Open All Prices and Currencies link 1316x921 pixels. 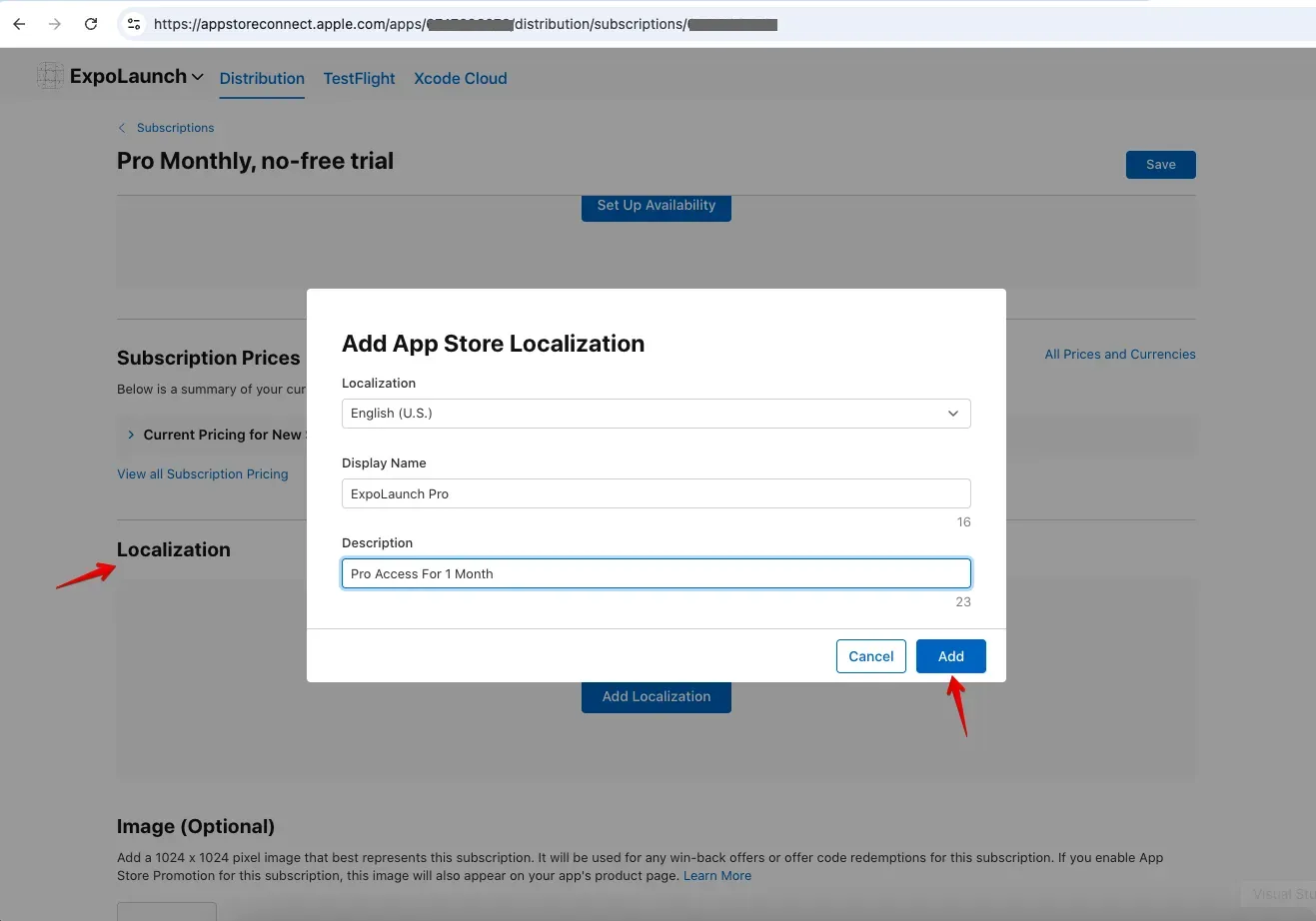tap(1120, 354)
